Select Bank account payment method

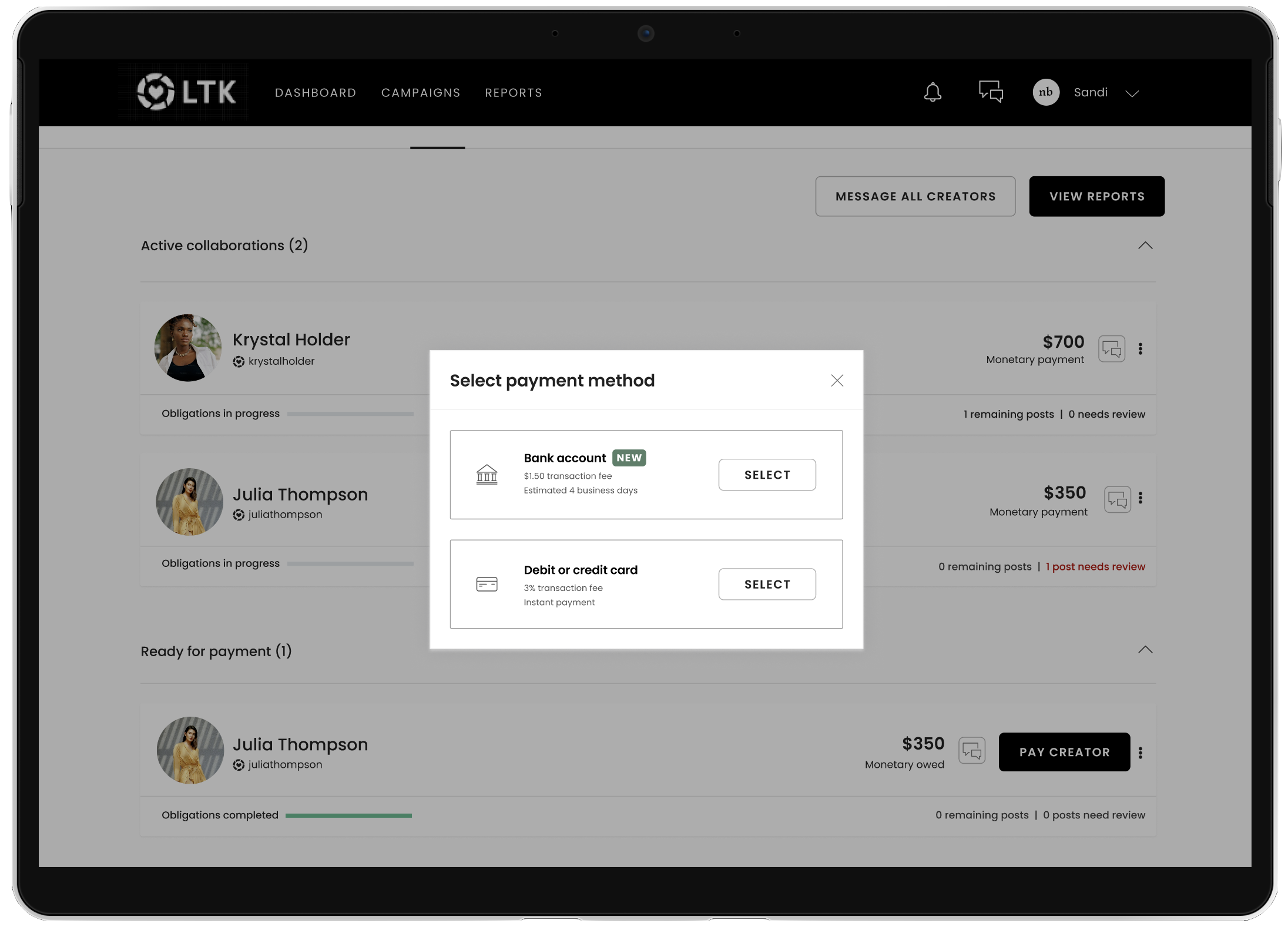point(767,475)
